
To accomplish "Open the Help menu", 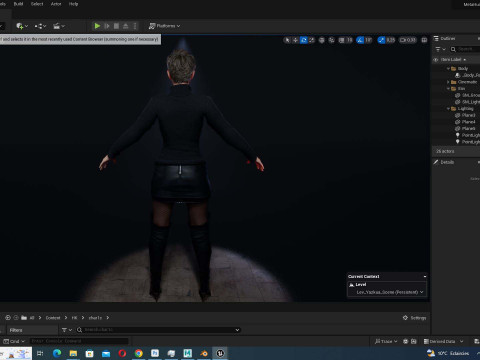I will click(73, 4).
